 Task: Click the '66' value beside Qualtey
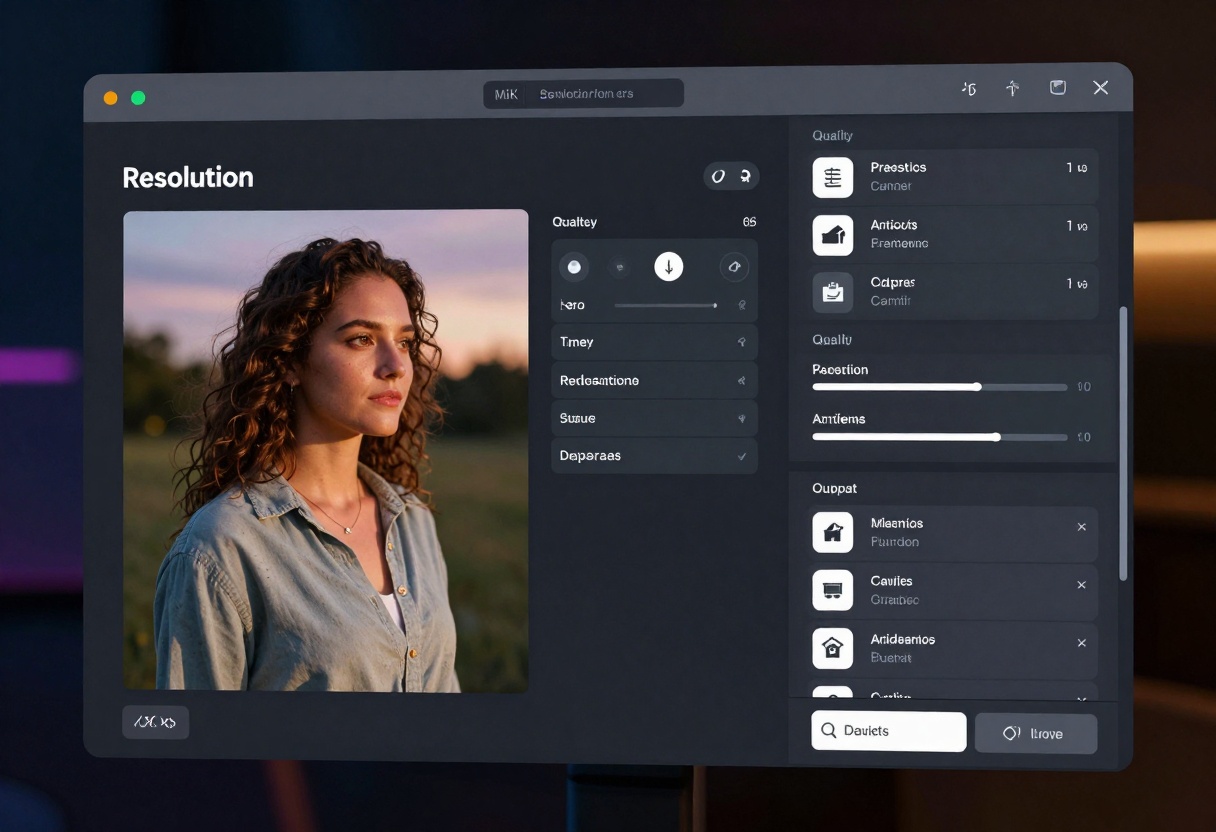pos(750,222)
